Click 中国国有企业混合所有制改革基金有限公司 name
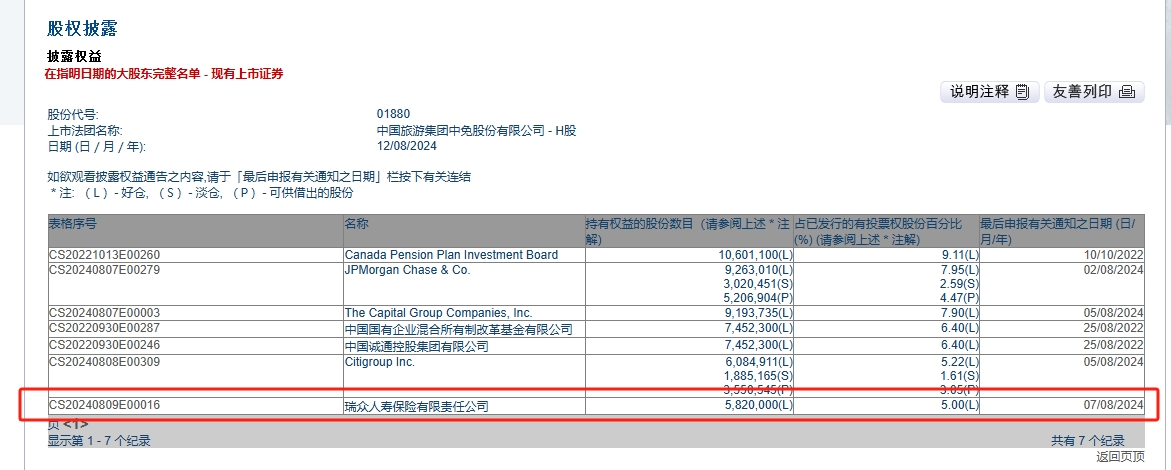The image size is (1171, 470). pyautogui.click(x=459, y=330)
